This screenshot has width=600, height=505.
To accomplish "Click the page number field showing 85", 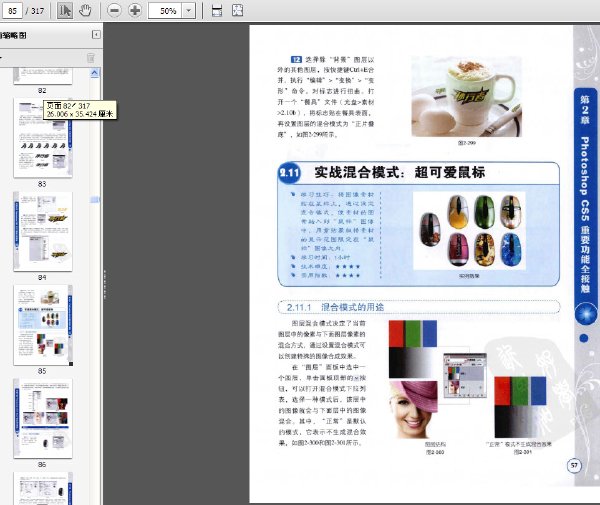I will (12, 10).
